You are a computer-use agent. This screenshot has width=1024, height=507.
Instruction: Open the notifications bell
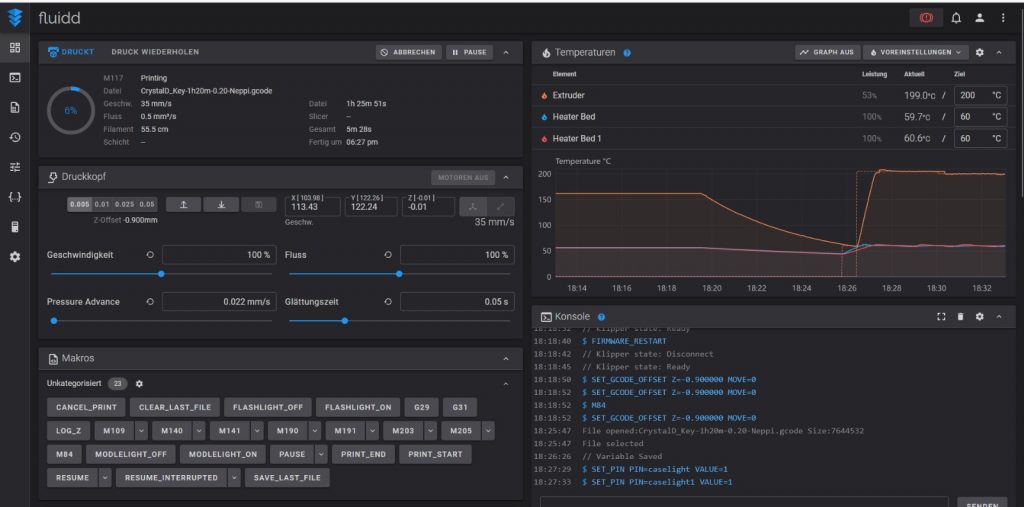(956, 18)
